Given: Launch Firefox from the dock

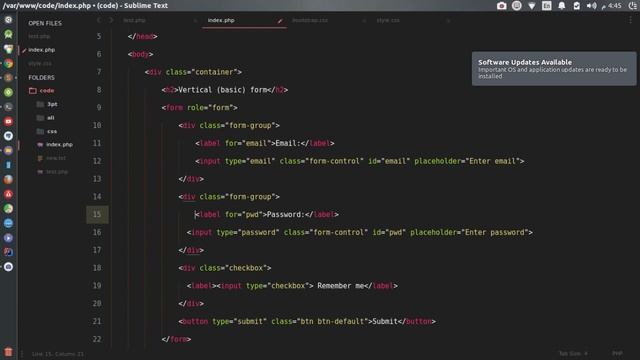Looking at the screenshot, I should click(8, 180).
